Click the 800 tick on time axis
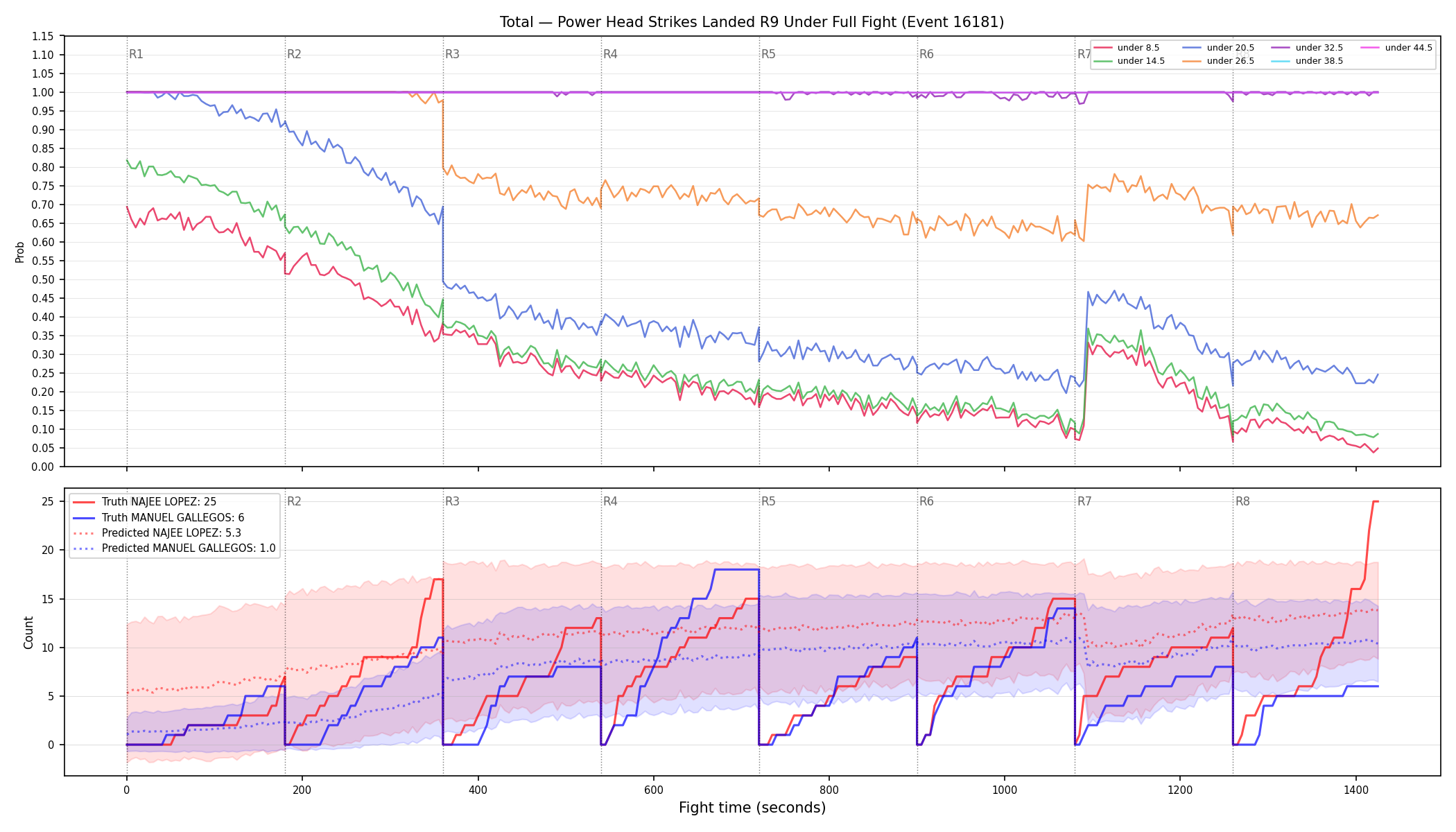This screenshot has width=1456, height=832. tap(829, 789)
